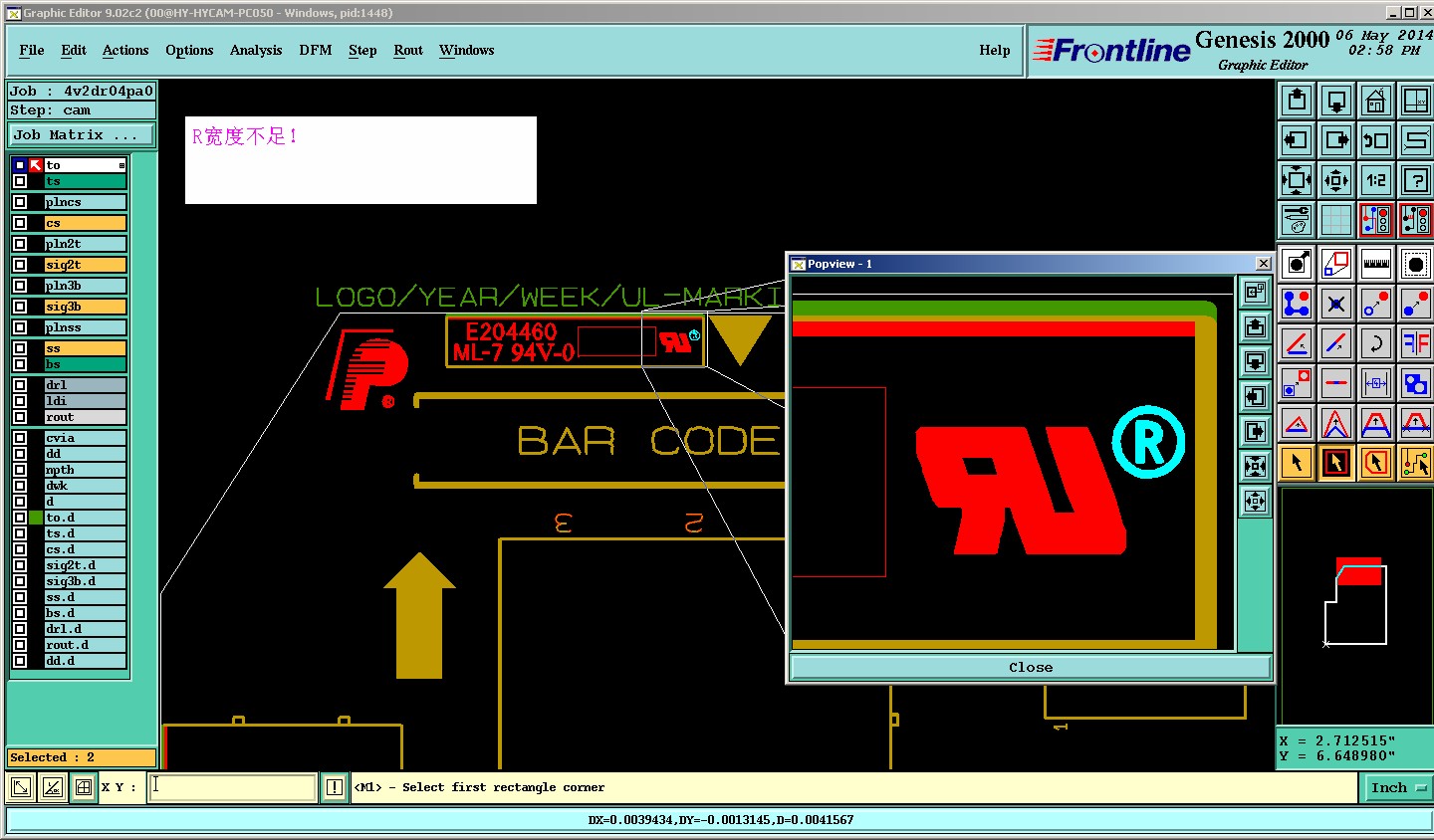The height and width of the screenshot is (840, 1434).
Task: Click Popview pan right icon
Action: tap(1255, 431)
